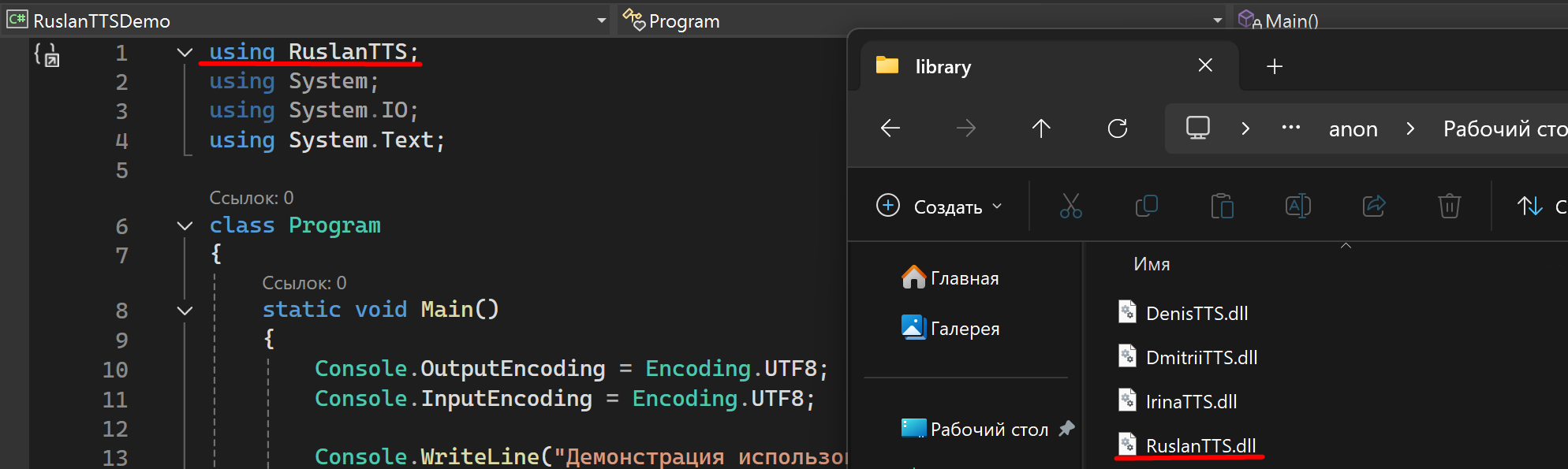Fold the Main method body
Screen dimensions: 1568x469
pyautogui.click(x=185, y=311)
